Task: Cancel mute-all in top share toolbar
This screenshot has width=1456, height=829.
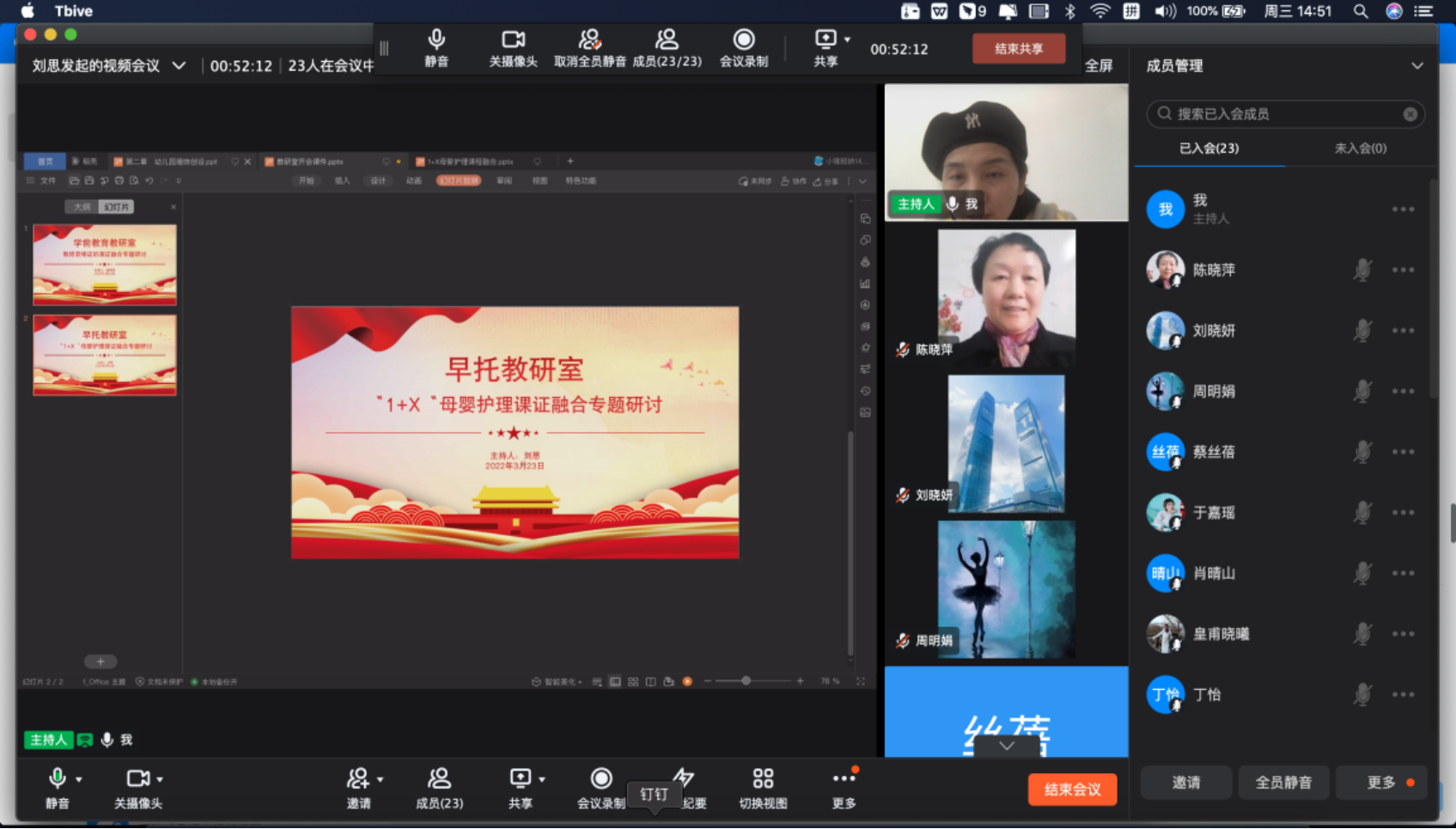Action: (589, 48)
